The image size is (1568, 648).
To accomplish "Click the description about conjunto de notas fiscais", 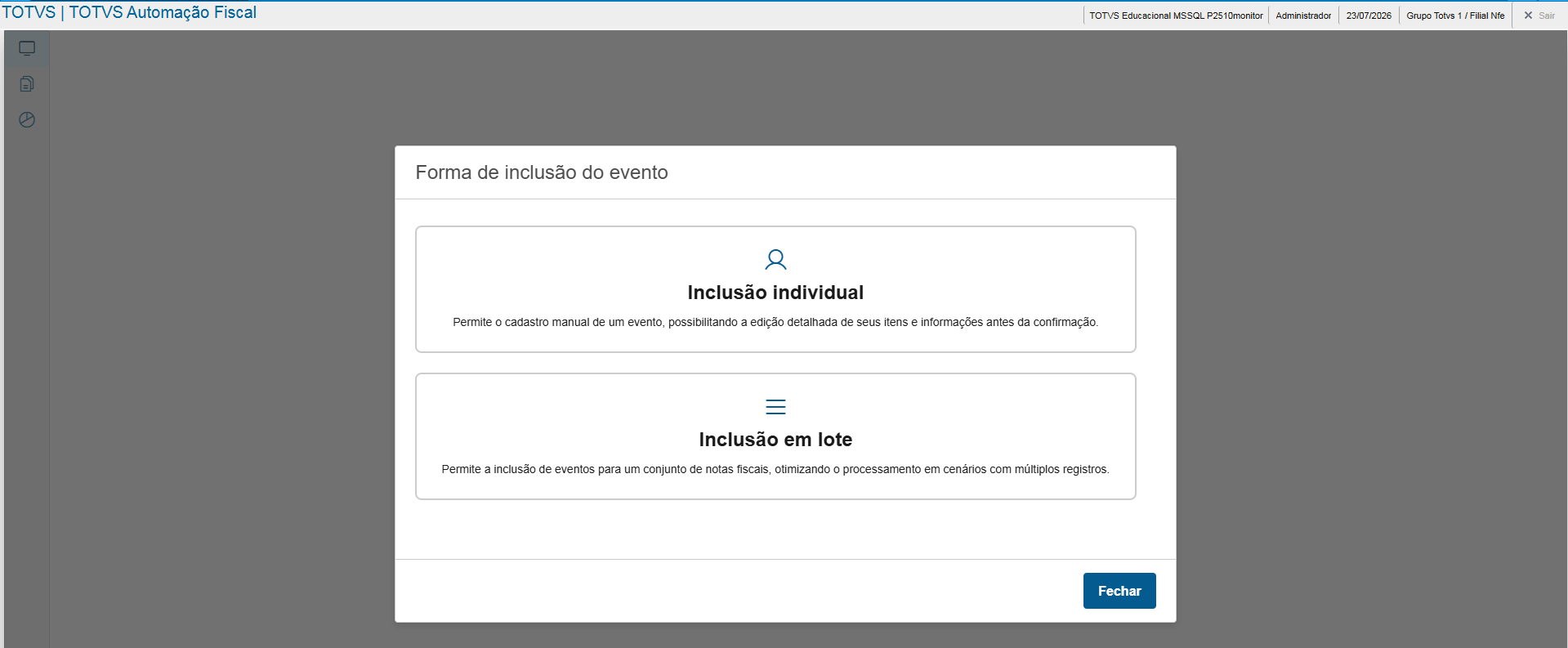I will (775, 469).
